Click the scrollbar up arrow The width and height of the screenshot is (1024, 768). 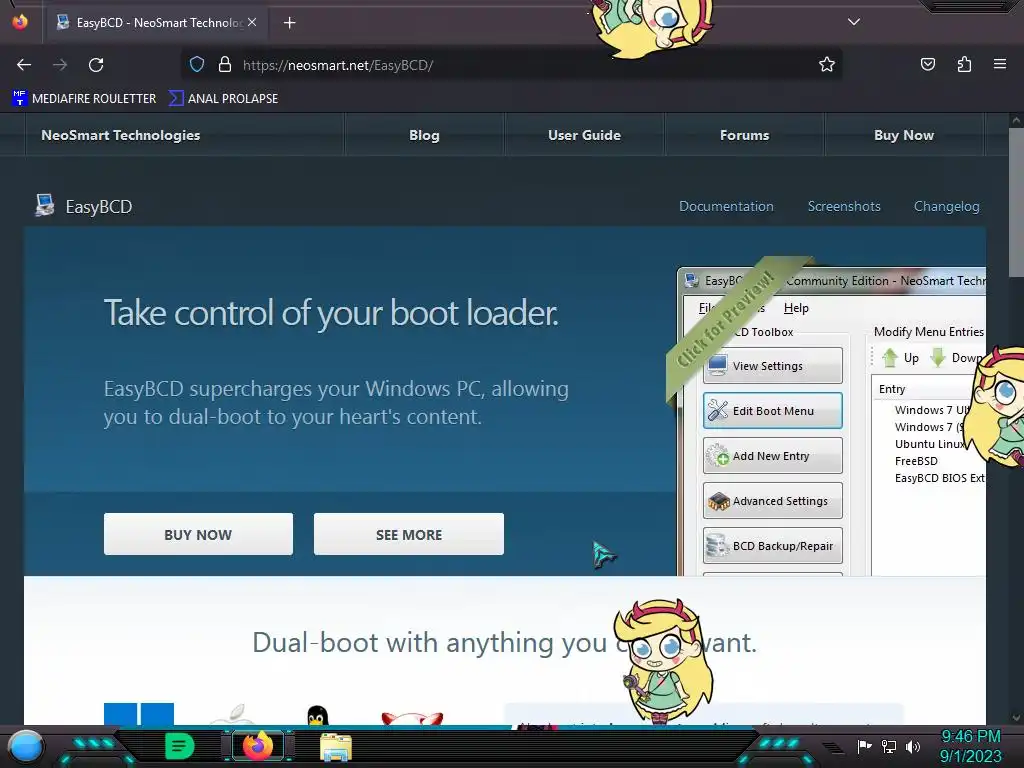coord(1016,121)
